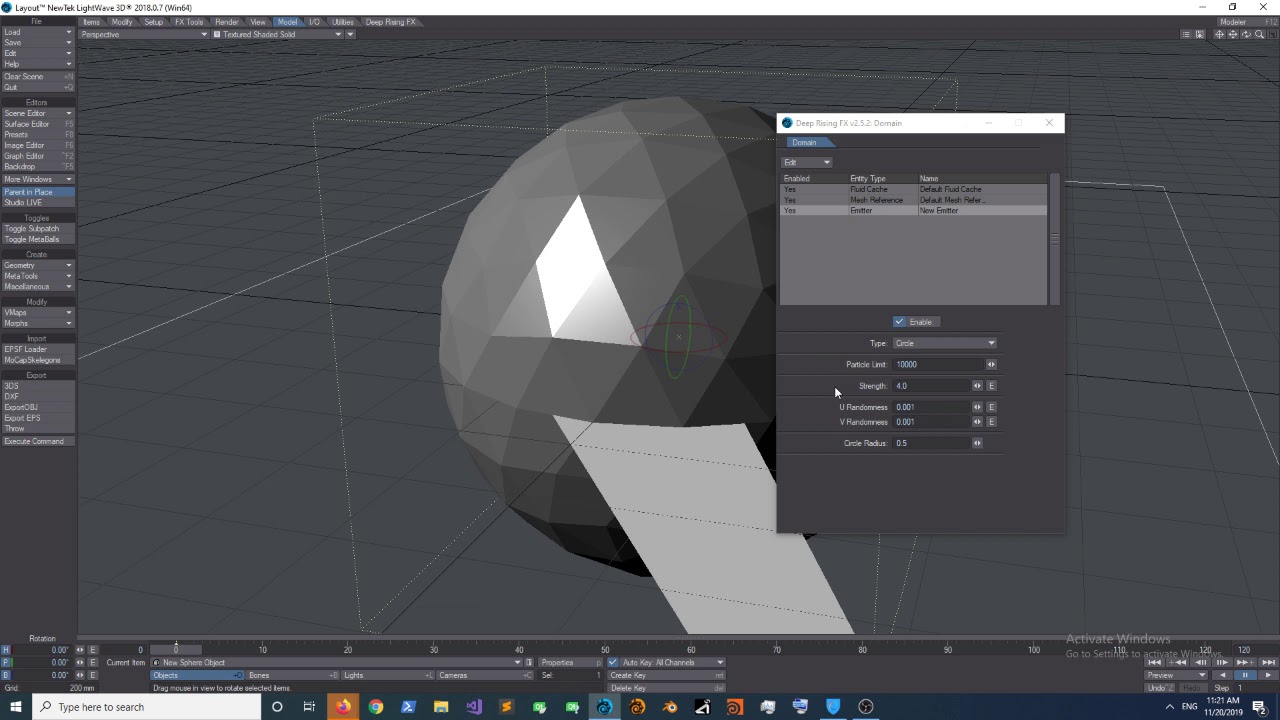Switch to Bones selection mode
Screen dimensions: 1280x720
tap(292, 675)
